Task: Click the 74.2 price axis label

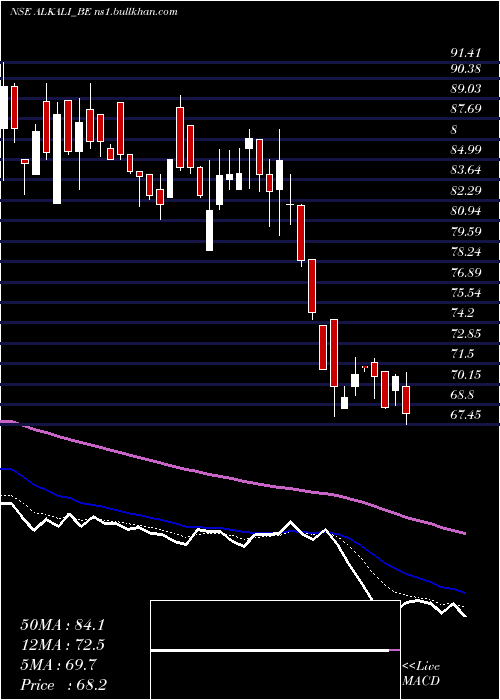Action: click(x=462, y=313)
